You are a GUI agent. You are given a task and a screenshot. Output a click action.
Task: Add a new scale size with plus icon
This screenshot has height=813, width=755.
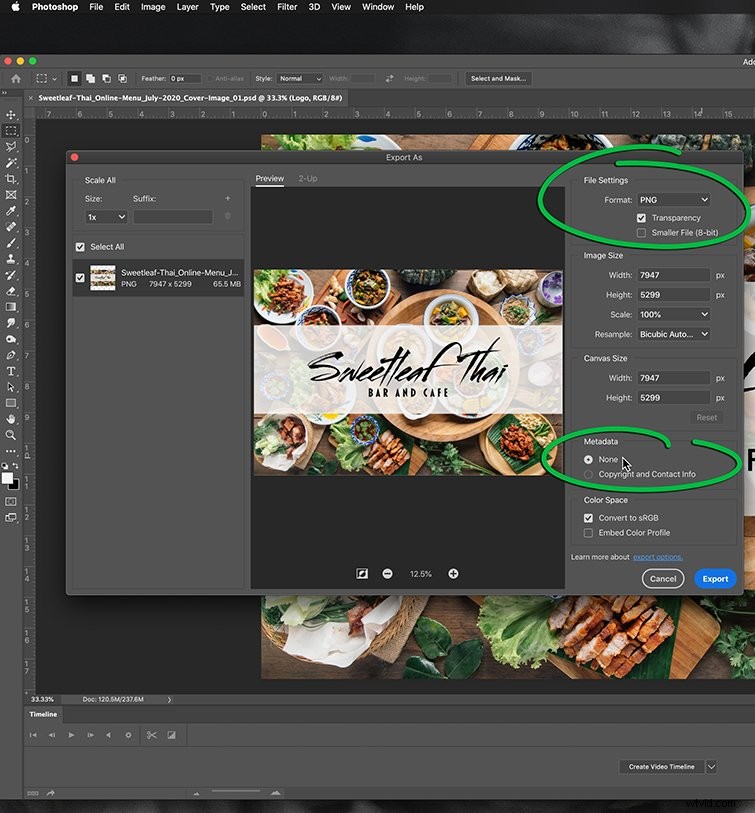228,199
